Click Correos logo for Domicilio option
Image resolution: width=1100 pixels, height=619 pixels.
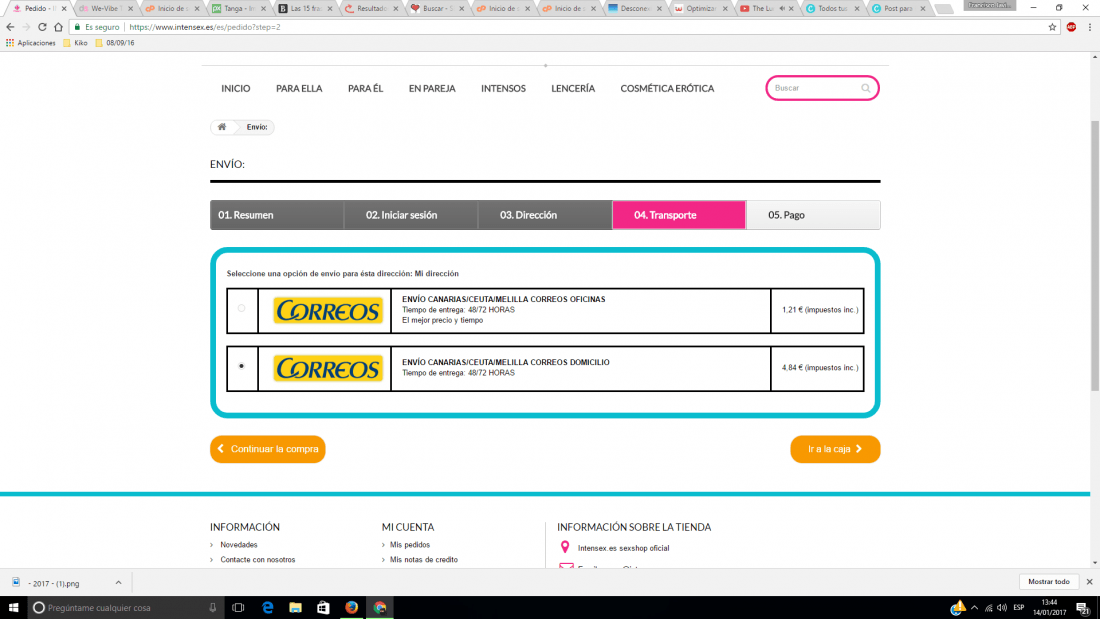tap(328, 368)
